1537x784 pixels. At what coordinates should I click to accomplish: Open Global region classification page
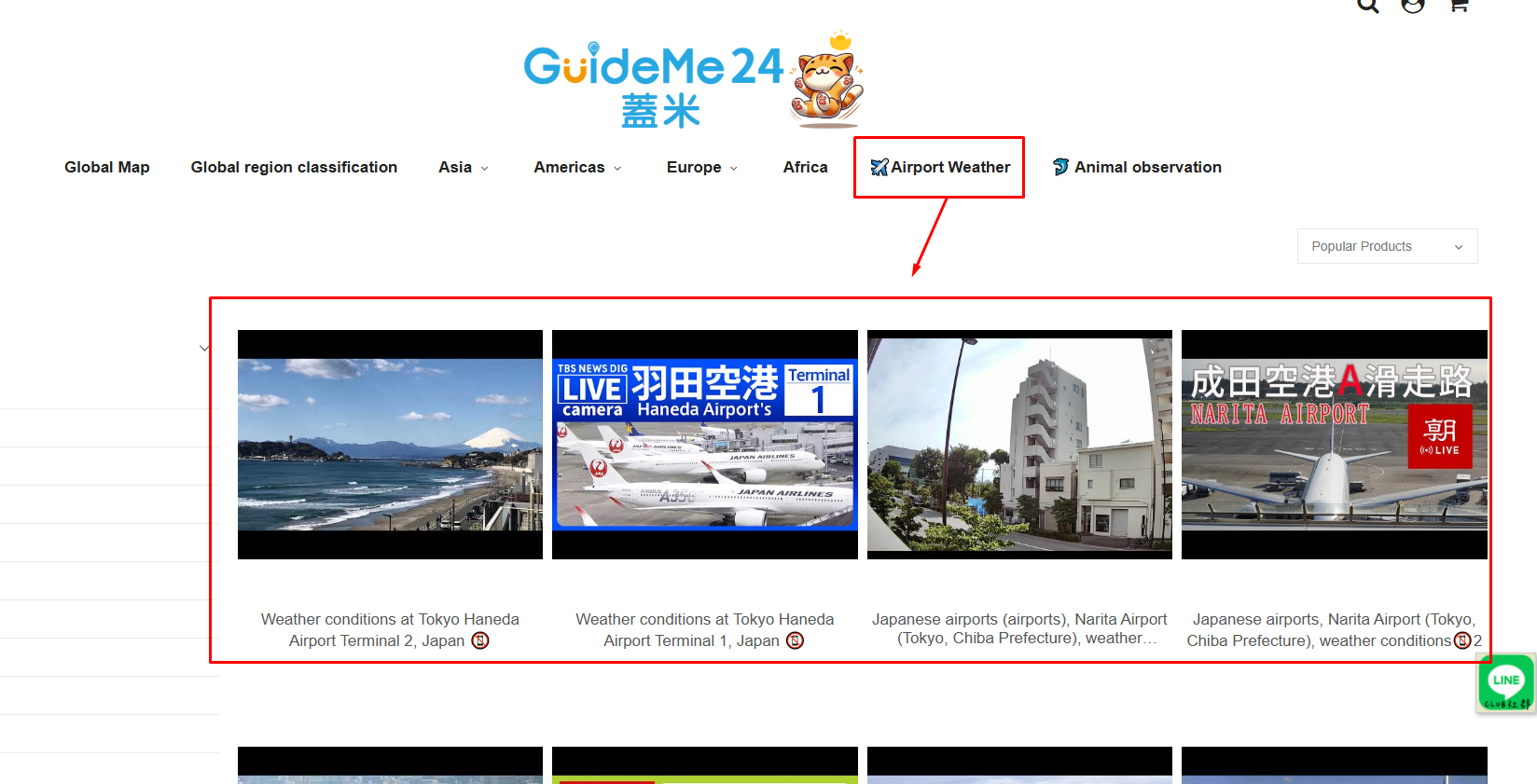point(294,167)
